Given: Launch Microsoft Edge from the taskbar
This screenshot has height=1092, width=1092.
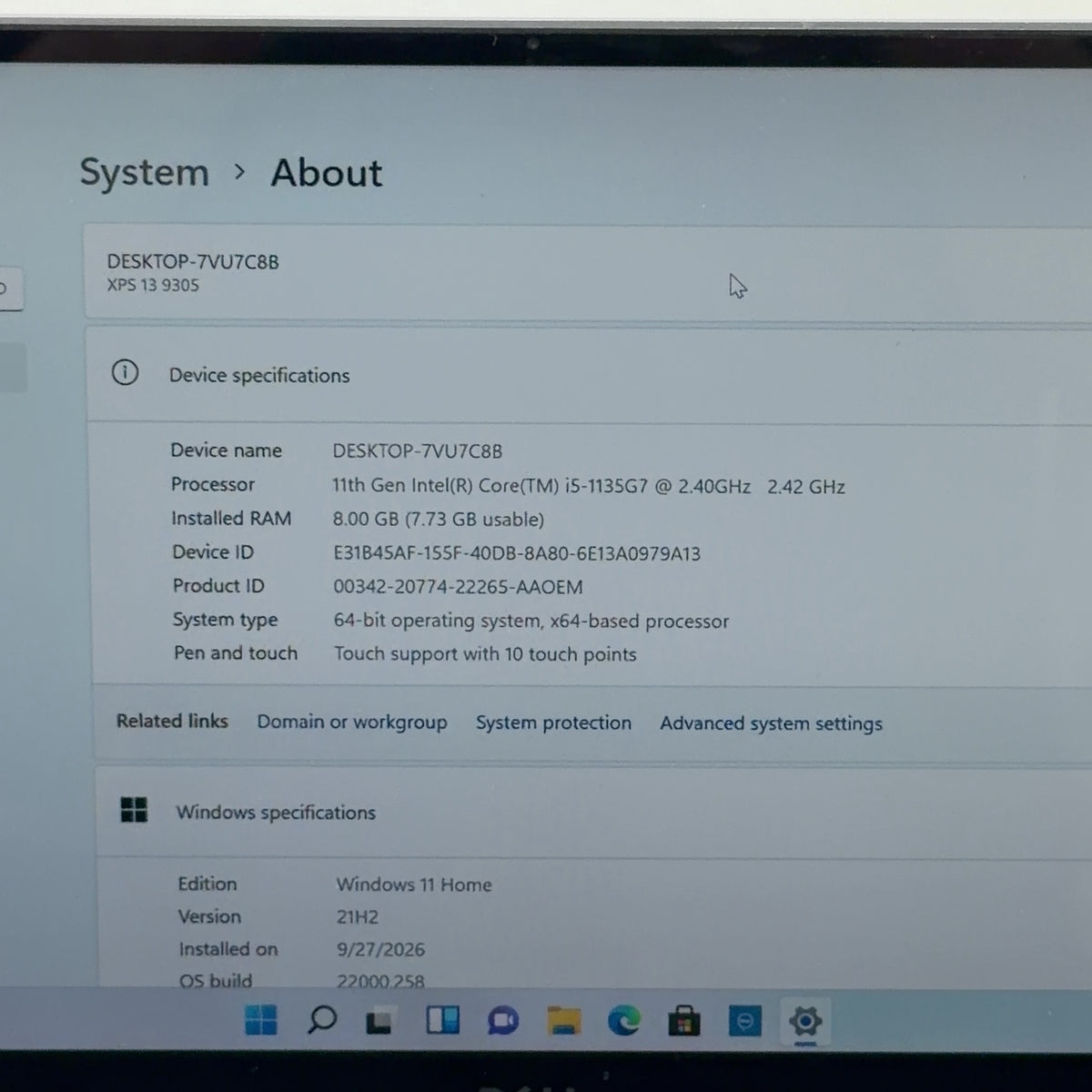Looking at the screenshot, I should 623,1021.
